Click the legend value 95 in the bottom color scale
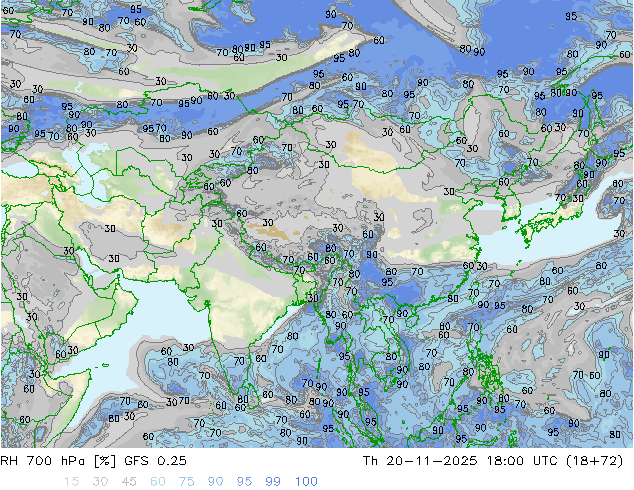 [244, 482]
